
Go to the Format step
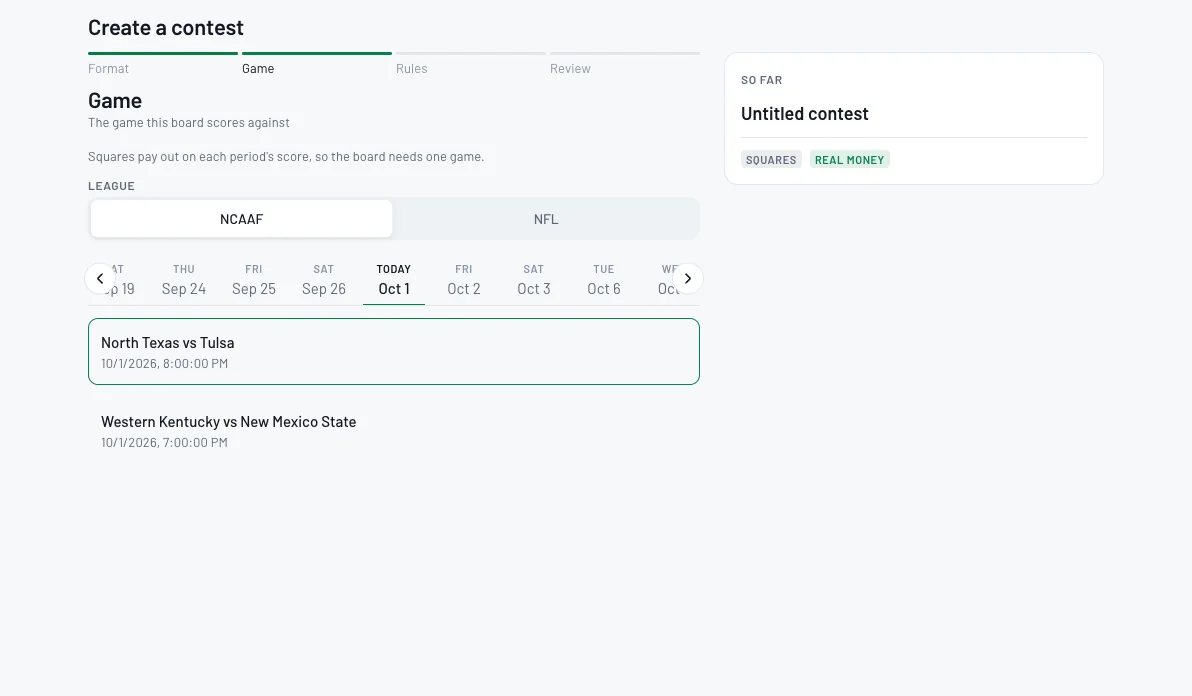(108, 68)
